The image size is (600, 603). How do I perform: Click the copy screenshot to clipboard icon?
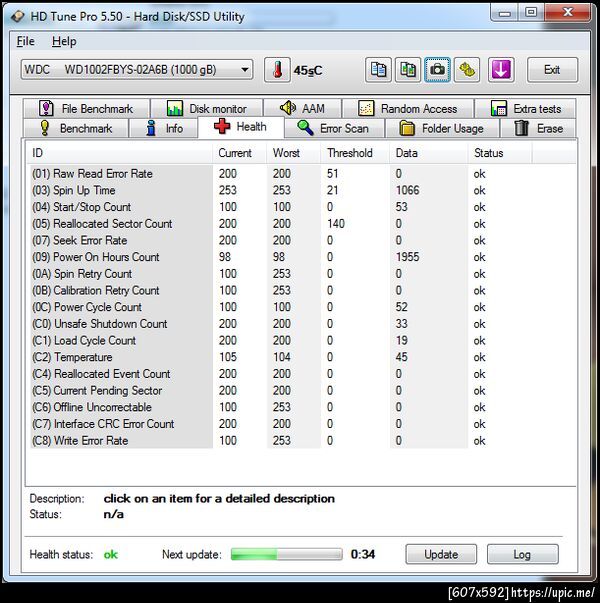point(408,70)
